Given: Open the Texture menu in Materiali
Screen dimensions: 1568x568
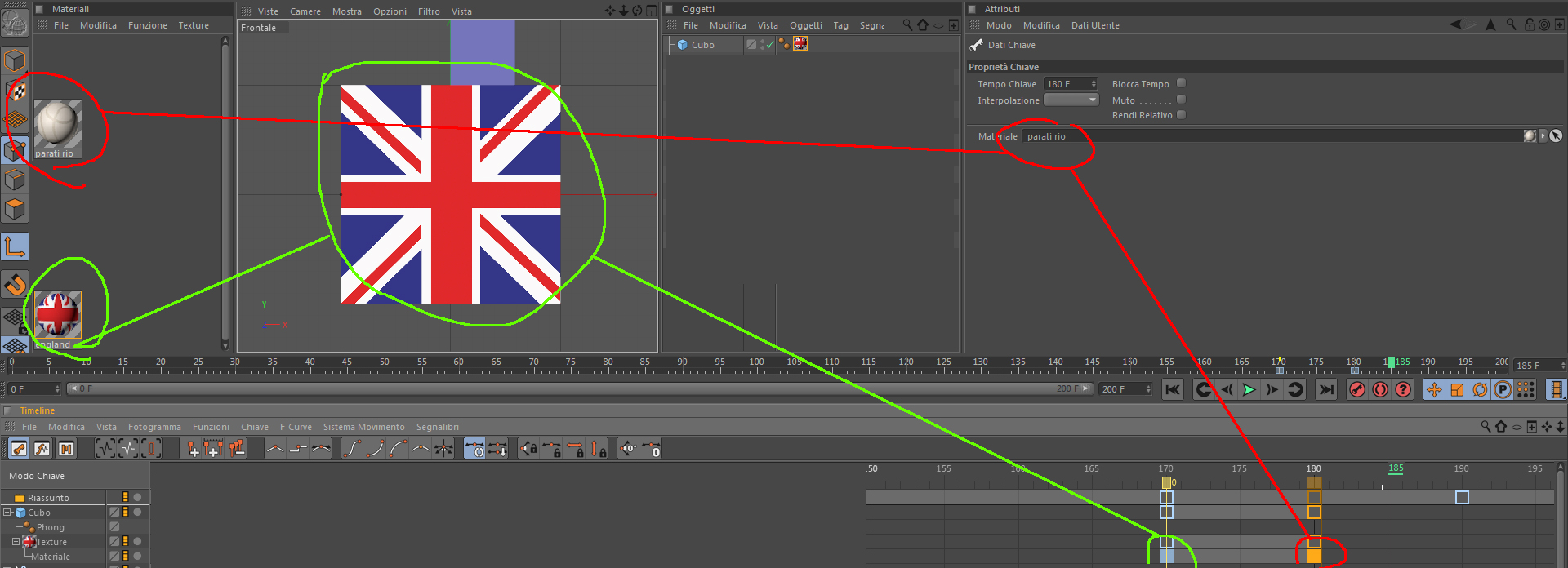Looking at the screenshot, I should coord(194,25).
